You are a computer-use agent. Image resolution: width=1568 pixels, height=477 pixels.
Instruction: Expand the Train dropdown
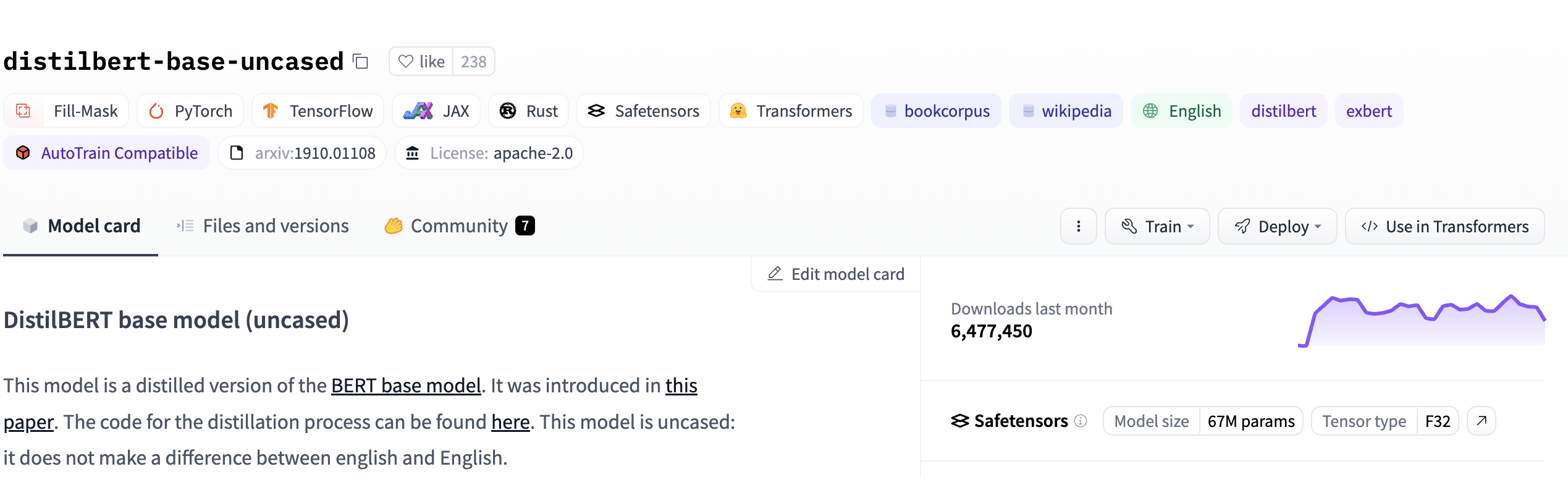pyautogui.click(x=1157, y=226)
